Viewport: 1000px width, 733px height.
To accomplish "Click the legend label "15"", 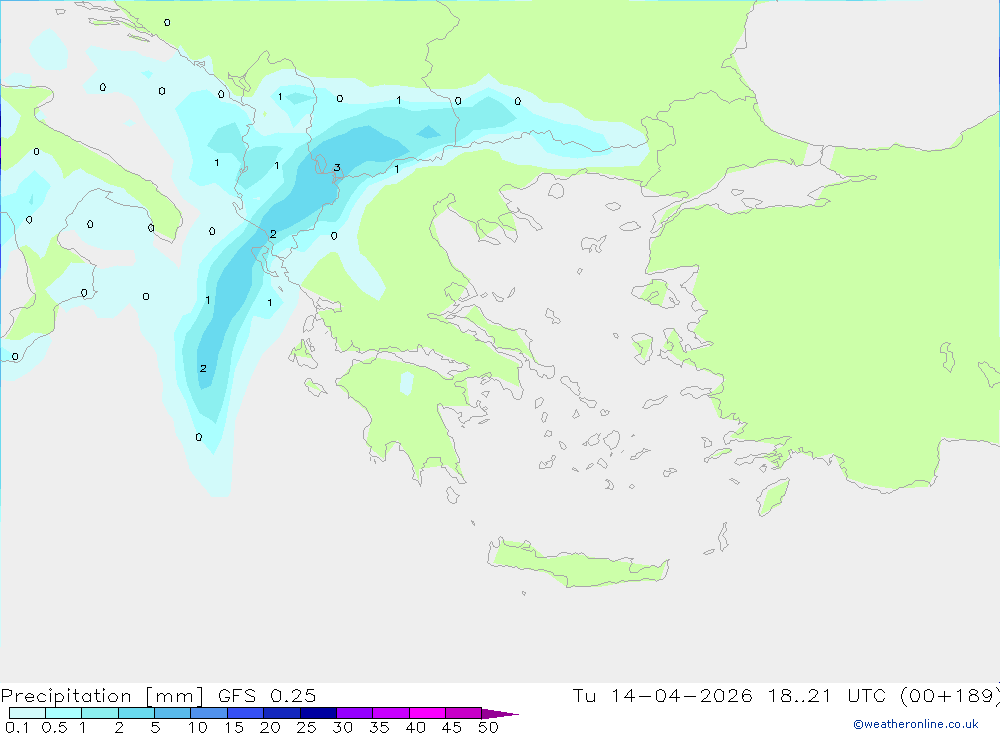I will [234, 727].
